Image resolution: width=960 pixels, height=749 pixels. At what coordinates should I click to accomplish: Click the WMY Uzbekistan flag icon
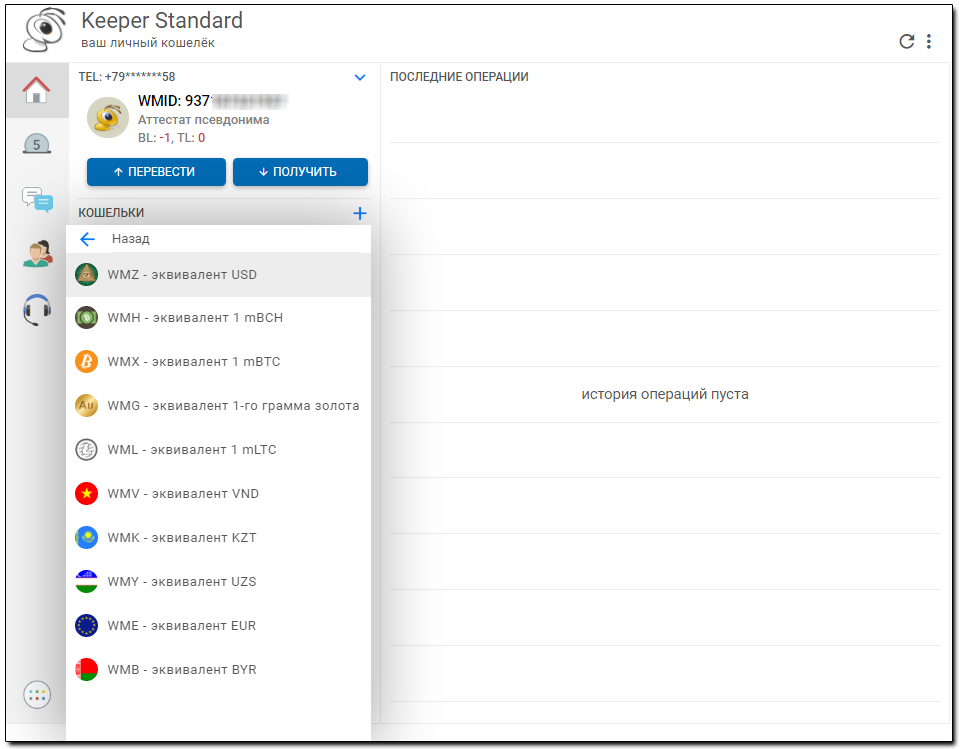tap(86, 582)
